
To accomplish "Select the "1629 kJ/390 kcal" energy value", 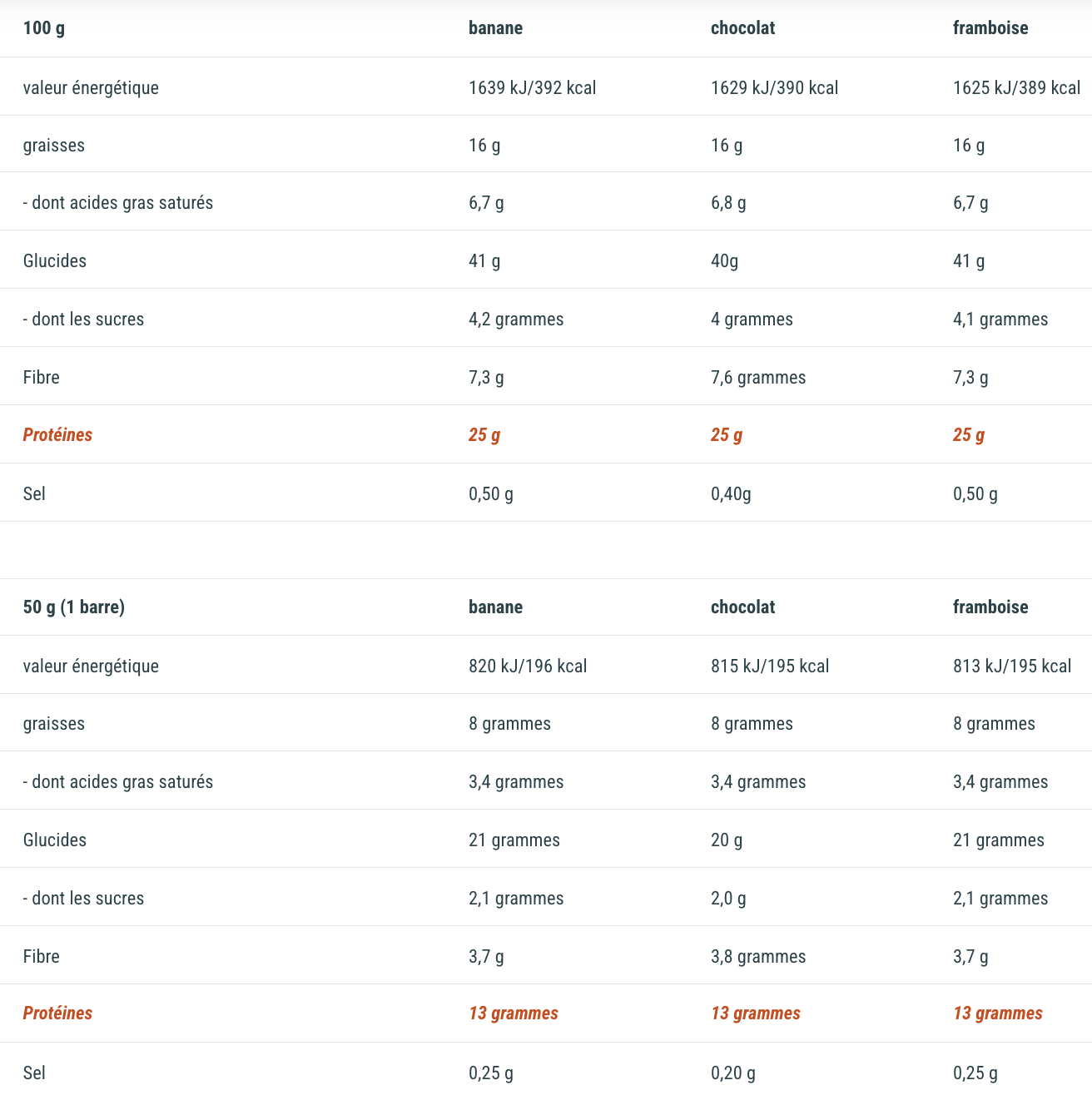I will pos(774,88).
